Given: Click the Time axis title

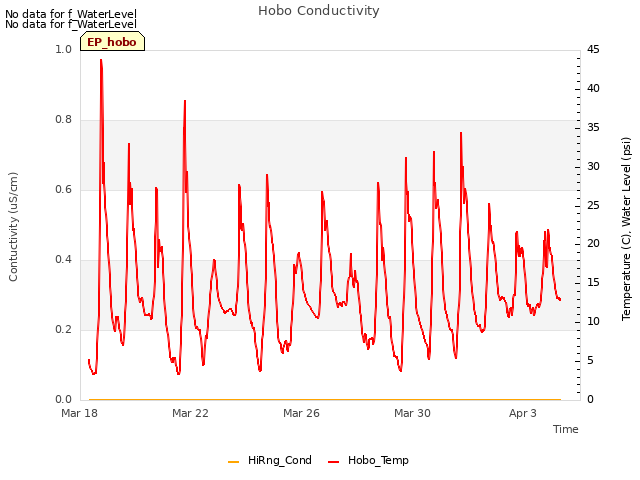Looking at the screenshot, I should (566, 429).
